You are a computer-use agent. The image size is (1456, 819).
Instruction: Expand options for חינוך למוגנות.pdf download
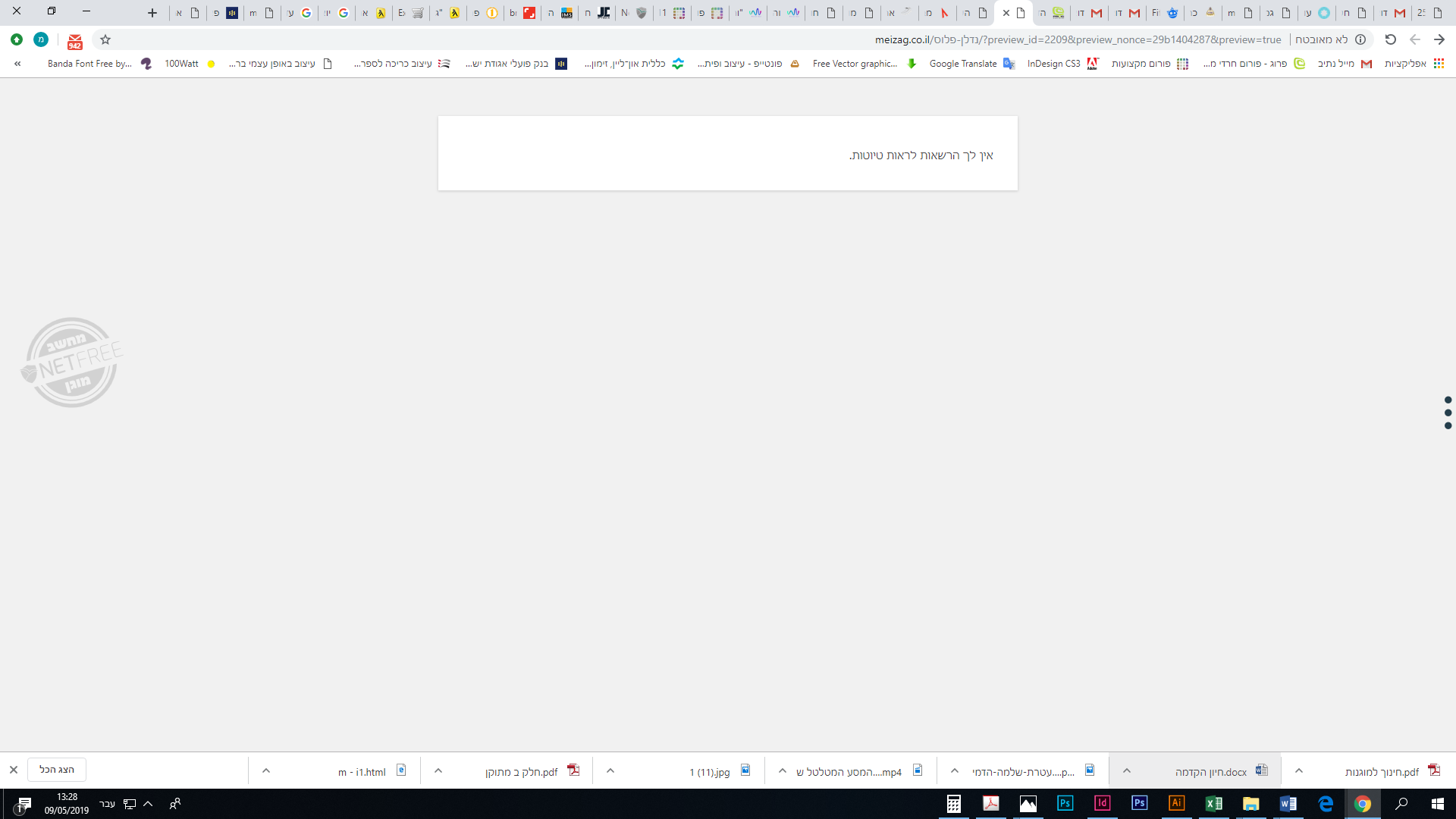pyautogui.click(x=1299, y=771)
